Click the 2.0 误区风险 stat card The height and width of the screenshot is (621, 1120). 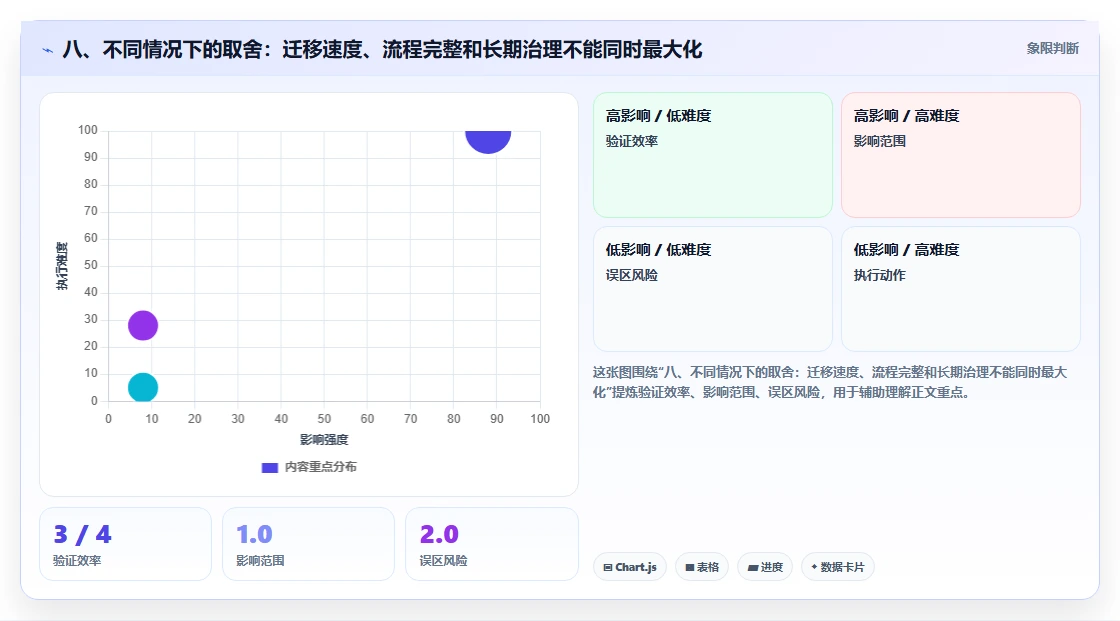coord(491,544)
